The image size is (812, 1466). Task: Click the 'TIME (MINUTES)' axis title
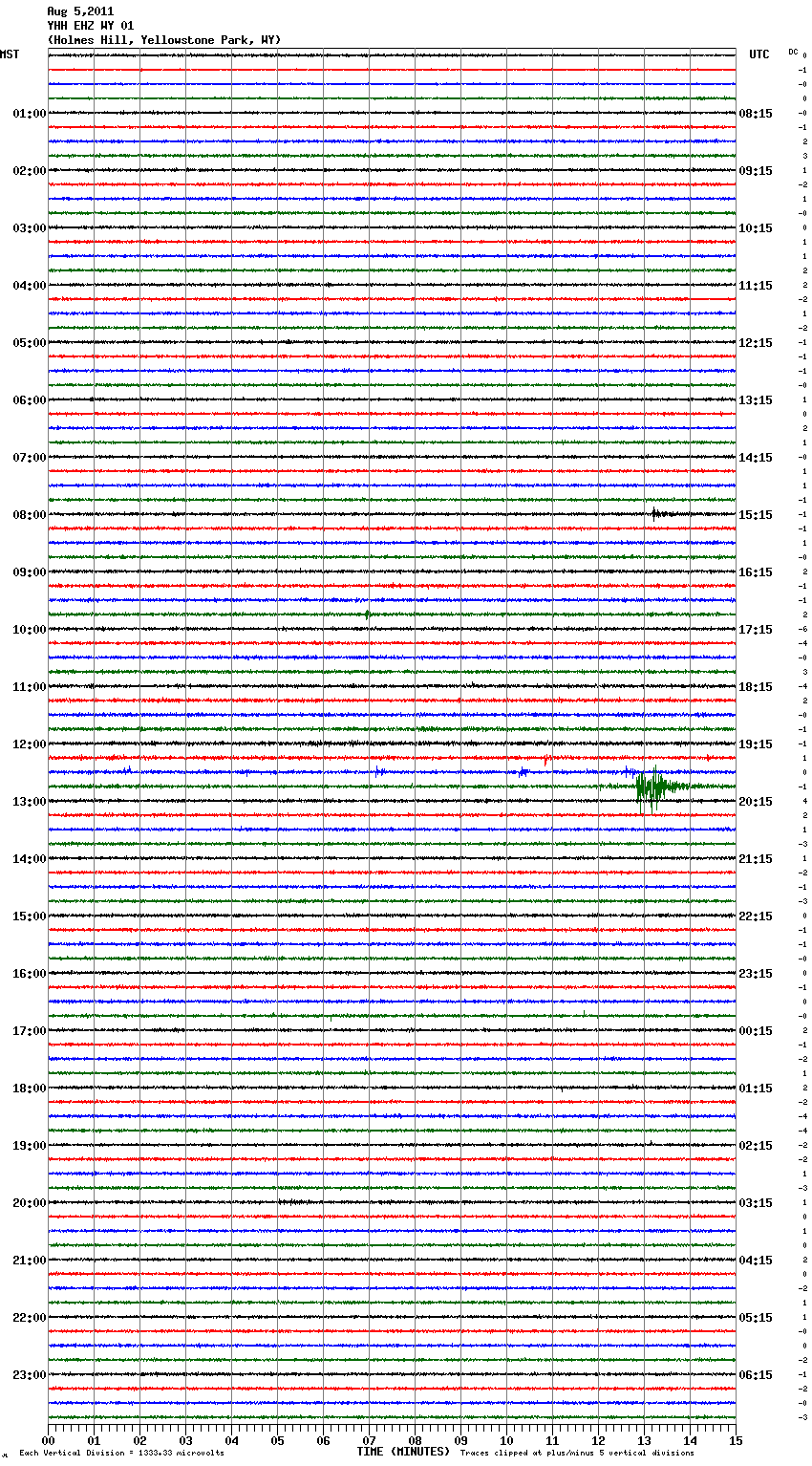(x=403, y=1452)
